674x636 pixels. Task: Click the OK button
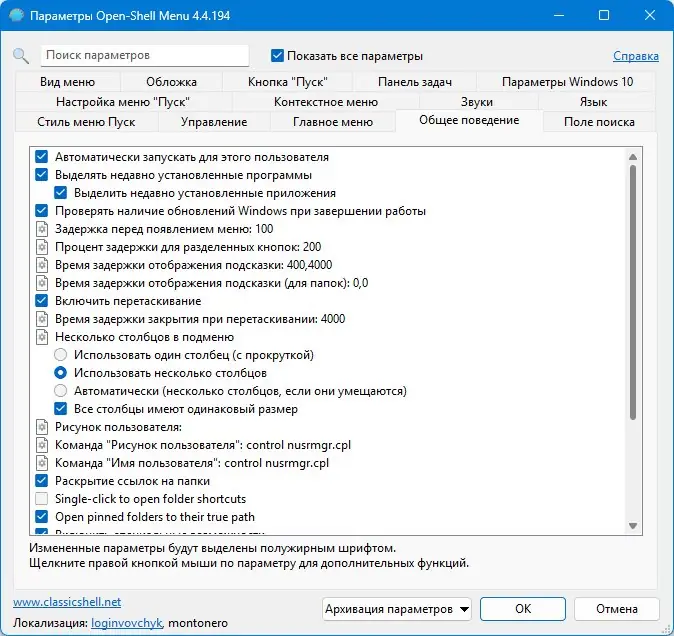pos(523,609)
